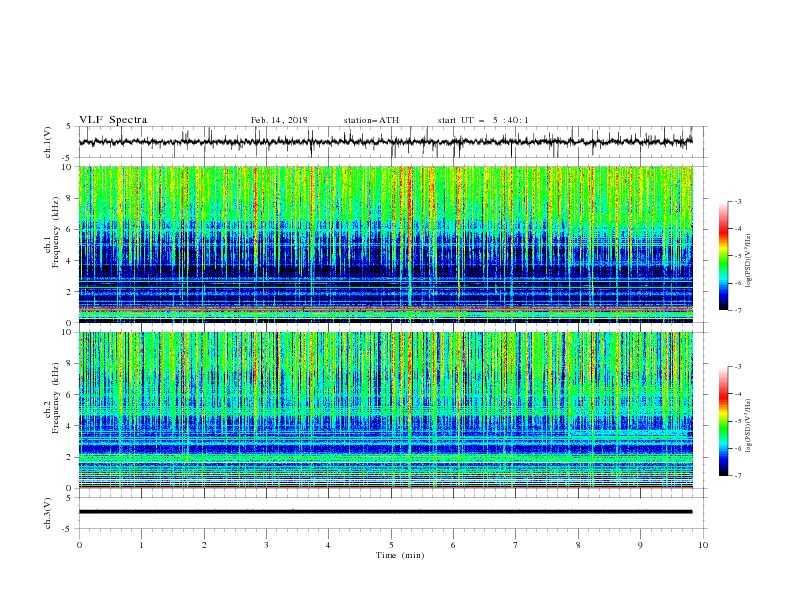Screen dimensions: 792x612
Task: Click the time-axis tick label "3"
Action: [266, 545]
